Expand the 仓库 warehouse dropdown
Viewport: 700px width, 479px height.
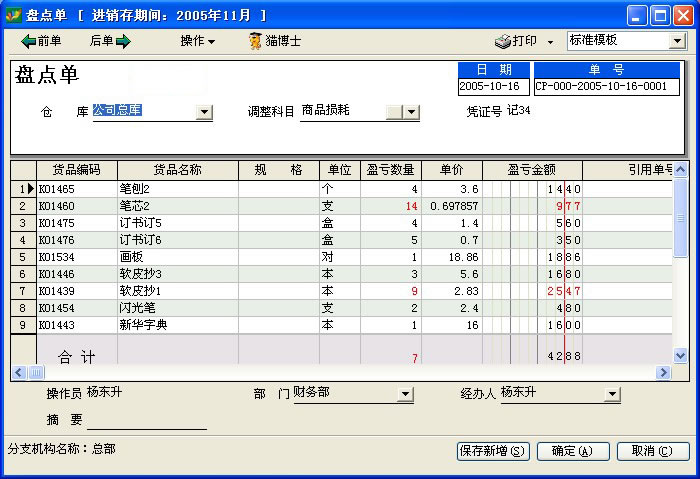pos(204,112)
